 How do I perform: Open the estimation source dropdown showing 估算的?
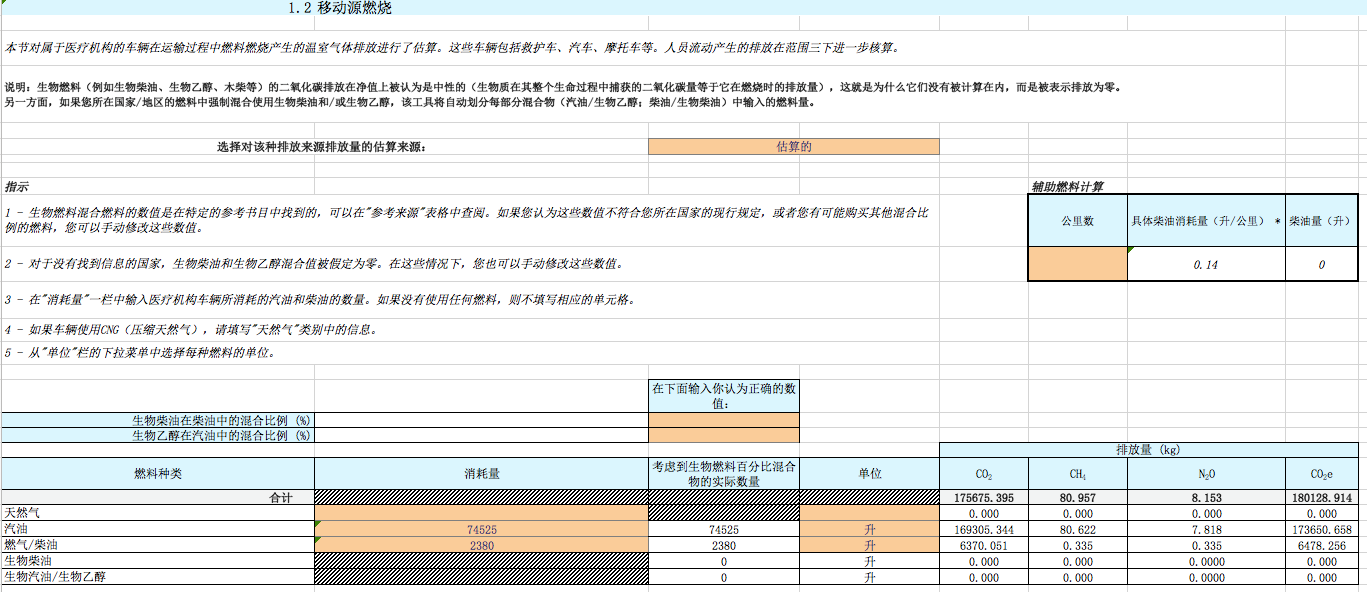tap(793, 147)
